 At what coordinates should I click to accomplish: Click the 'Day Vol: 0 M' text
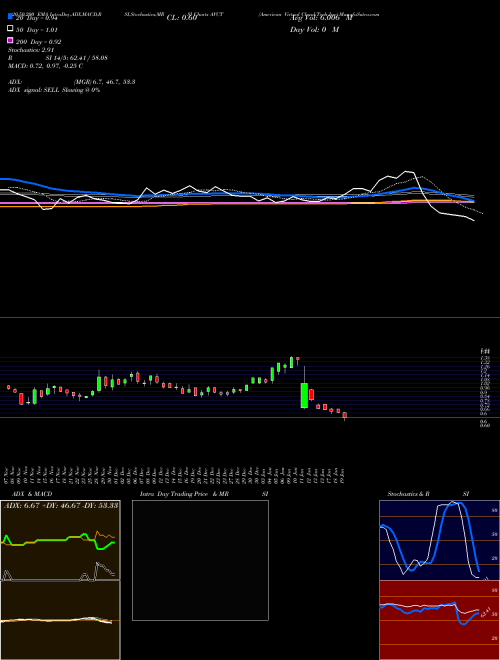(314, 30)
